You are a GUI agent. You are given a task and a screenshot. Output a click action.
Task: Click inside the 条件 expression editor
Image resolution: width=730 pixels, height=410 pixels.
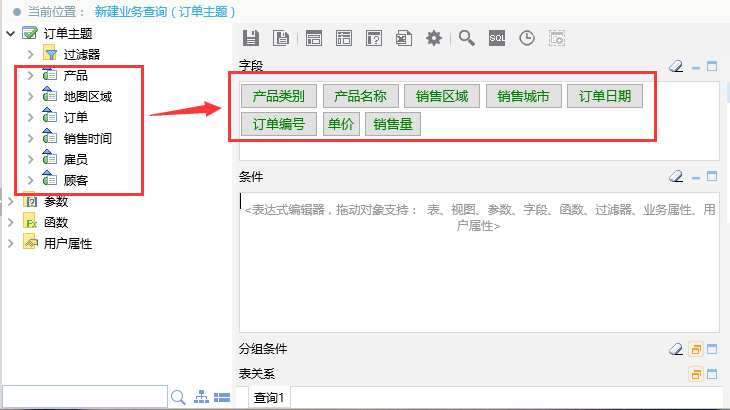(x=479, y=263)
